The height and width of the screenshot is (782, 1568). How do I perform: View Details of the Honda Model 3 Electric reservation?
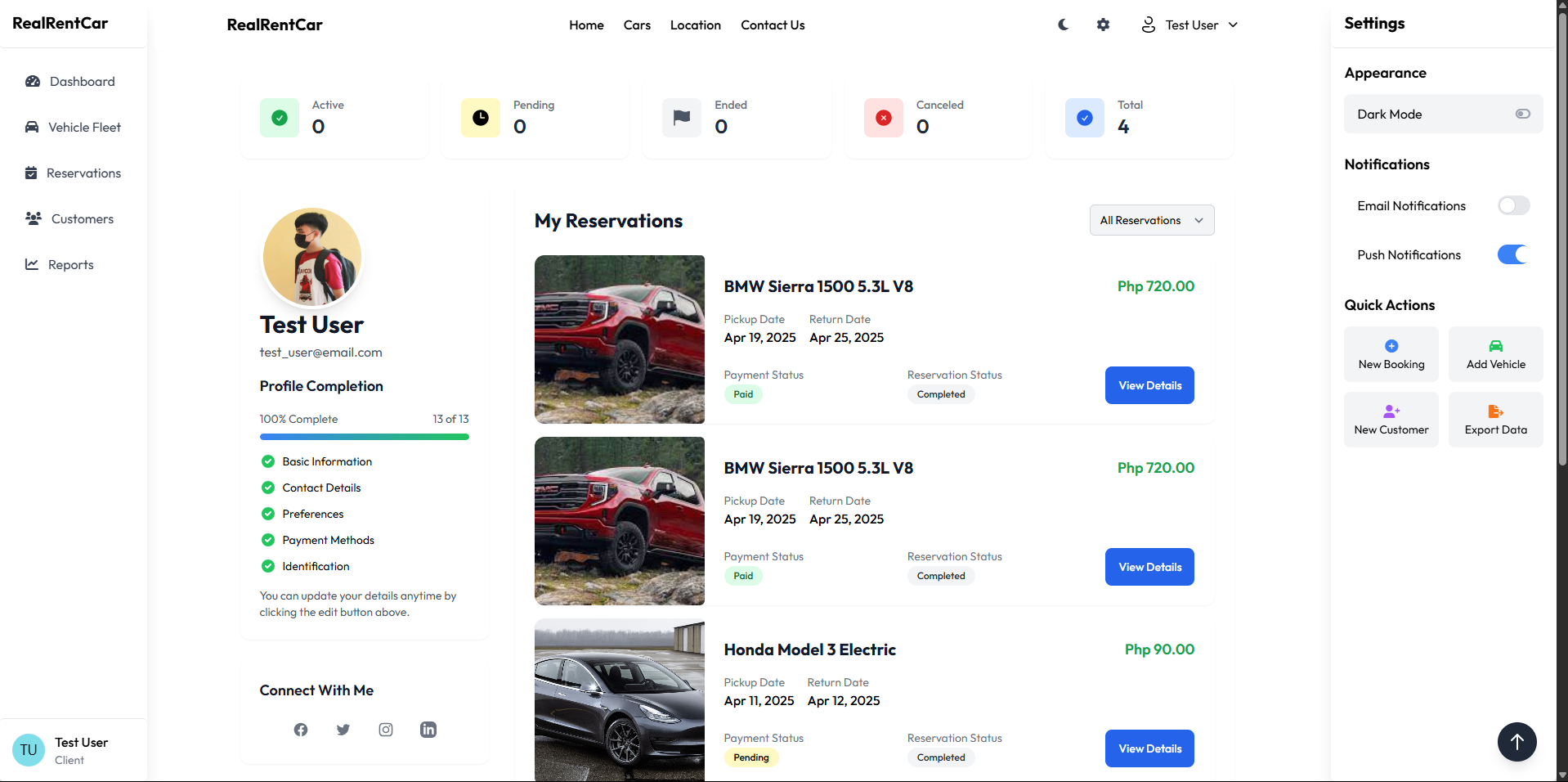tap(1149, 748)
